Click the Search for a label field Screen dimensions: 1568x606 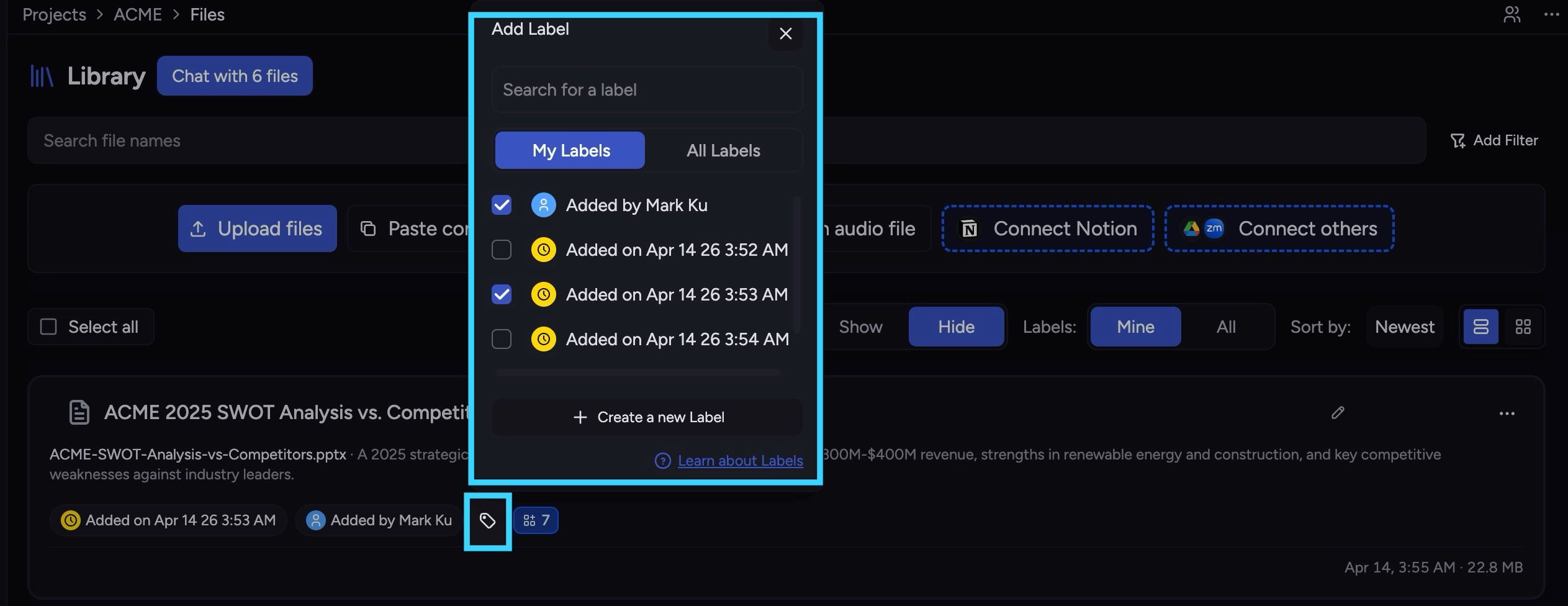point(647,89)
